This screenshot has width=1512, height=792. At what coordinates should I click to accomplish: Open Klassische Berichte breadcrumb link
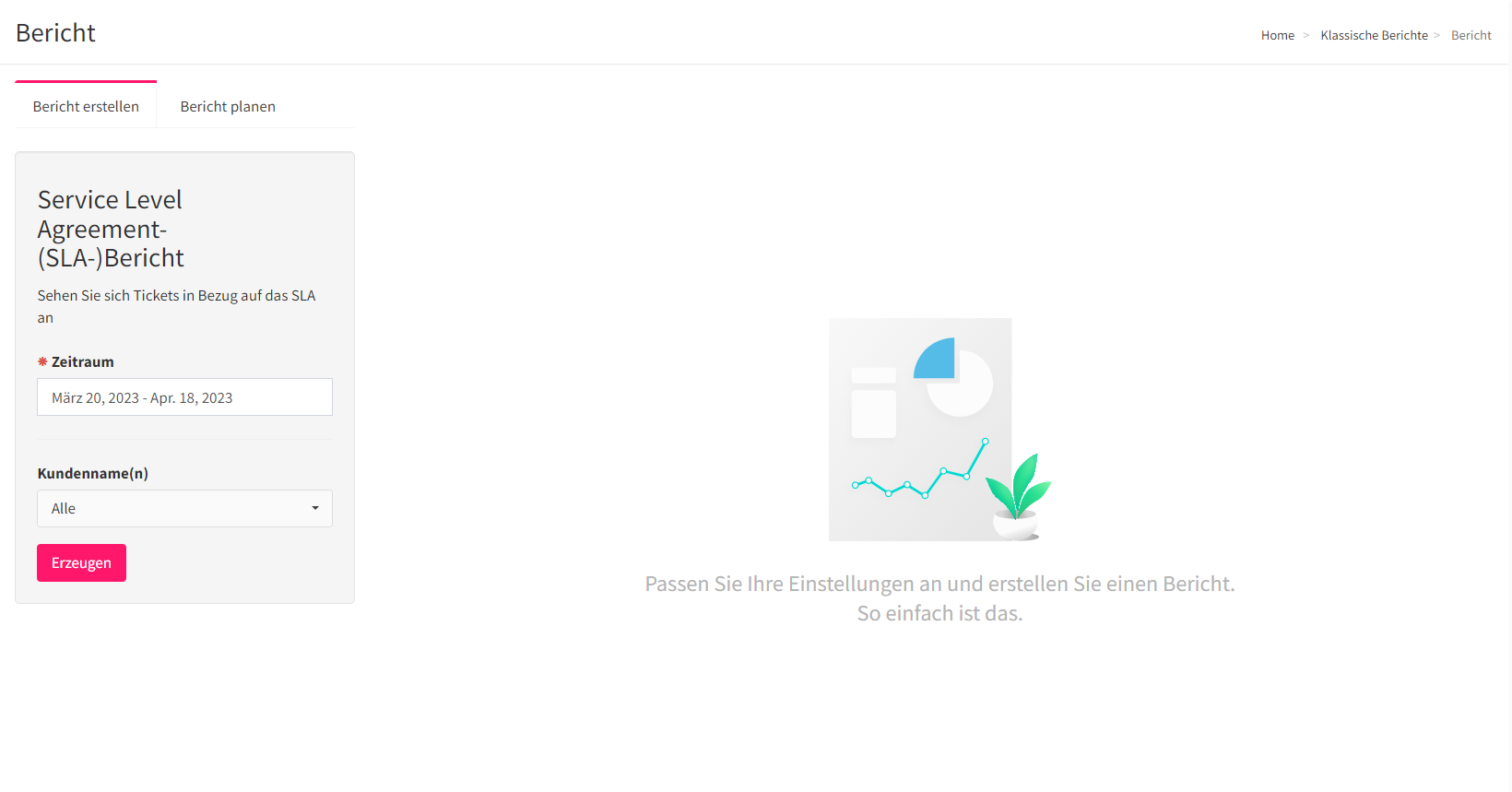click(1374, 35)
